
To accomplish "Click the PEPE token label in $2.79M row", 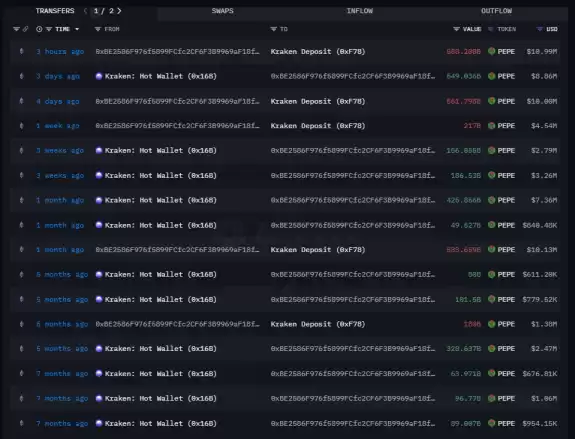I will click(506, 151).
